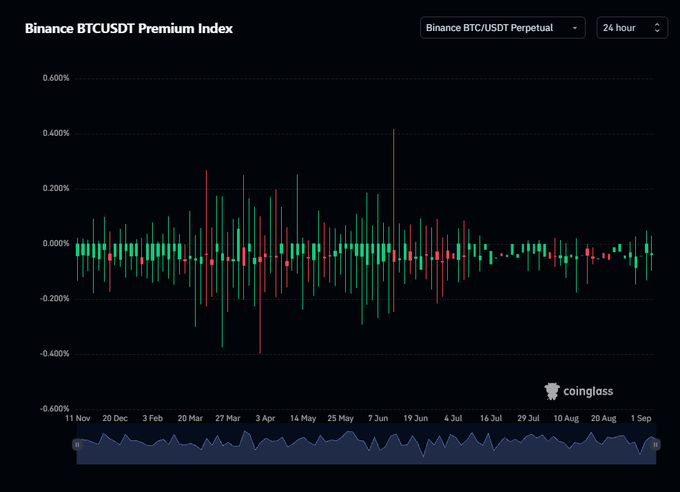Image resolution: width=680 pixels, height=492 pixels.
Task: Click the 0.400% y-axis label
Action: (x=56, y=133)
